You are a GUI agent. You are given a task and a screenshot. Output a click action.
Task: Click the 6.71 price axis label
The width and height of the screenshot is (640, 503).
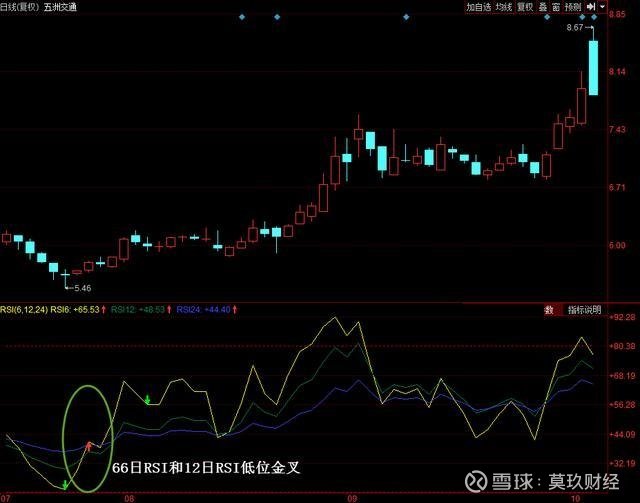(x=617, y=187)
